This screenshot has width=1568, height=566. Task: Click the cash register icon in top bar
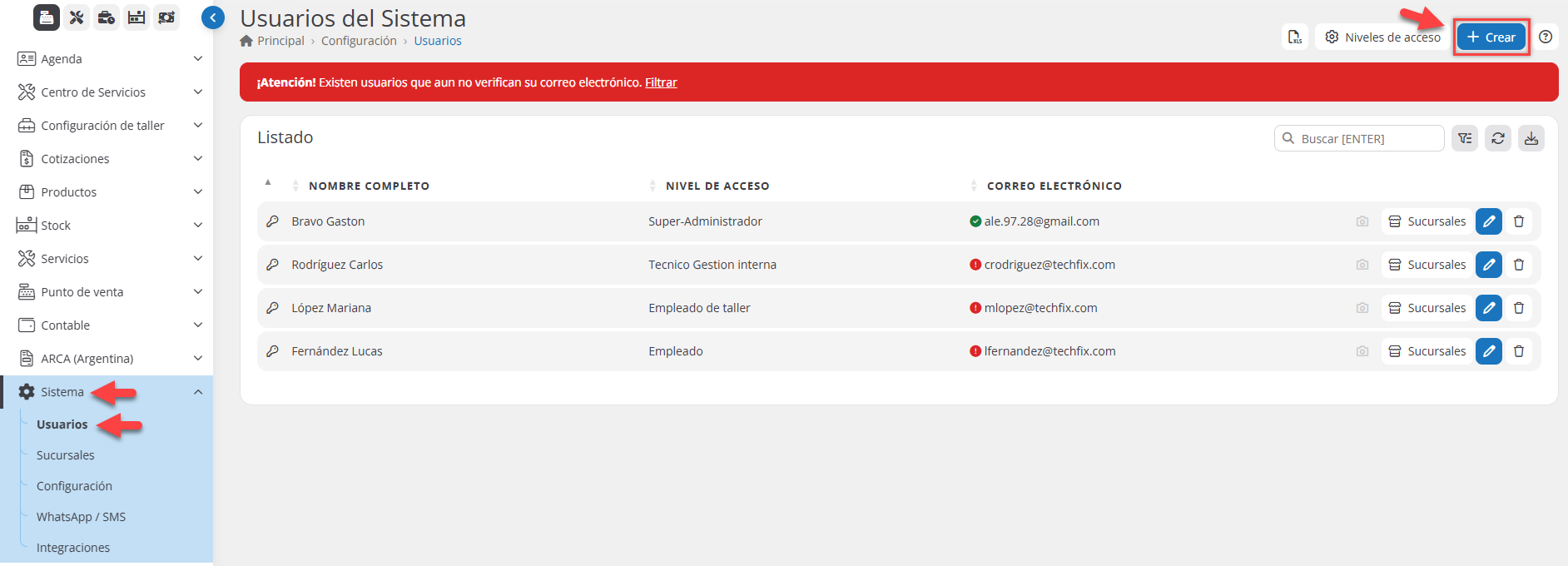[47, 17]
